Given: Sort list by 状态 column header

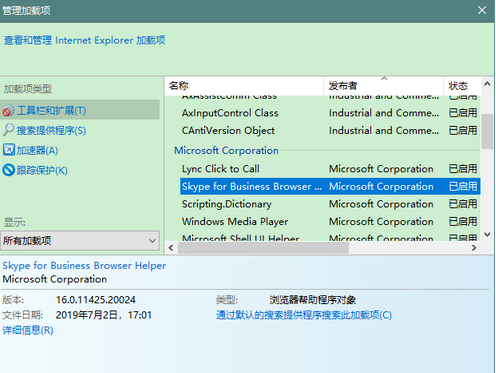Looking at the screenshot, I should pyautogui.click(x=462, y=86).
